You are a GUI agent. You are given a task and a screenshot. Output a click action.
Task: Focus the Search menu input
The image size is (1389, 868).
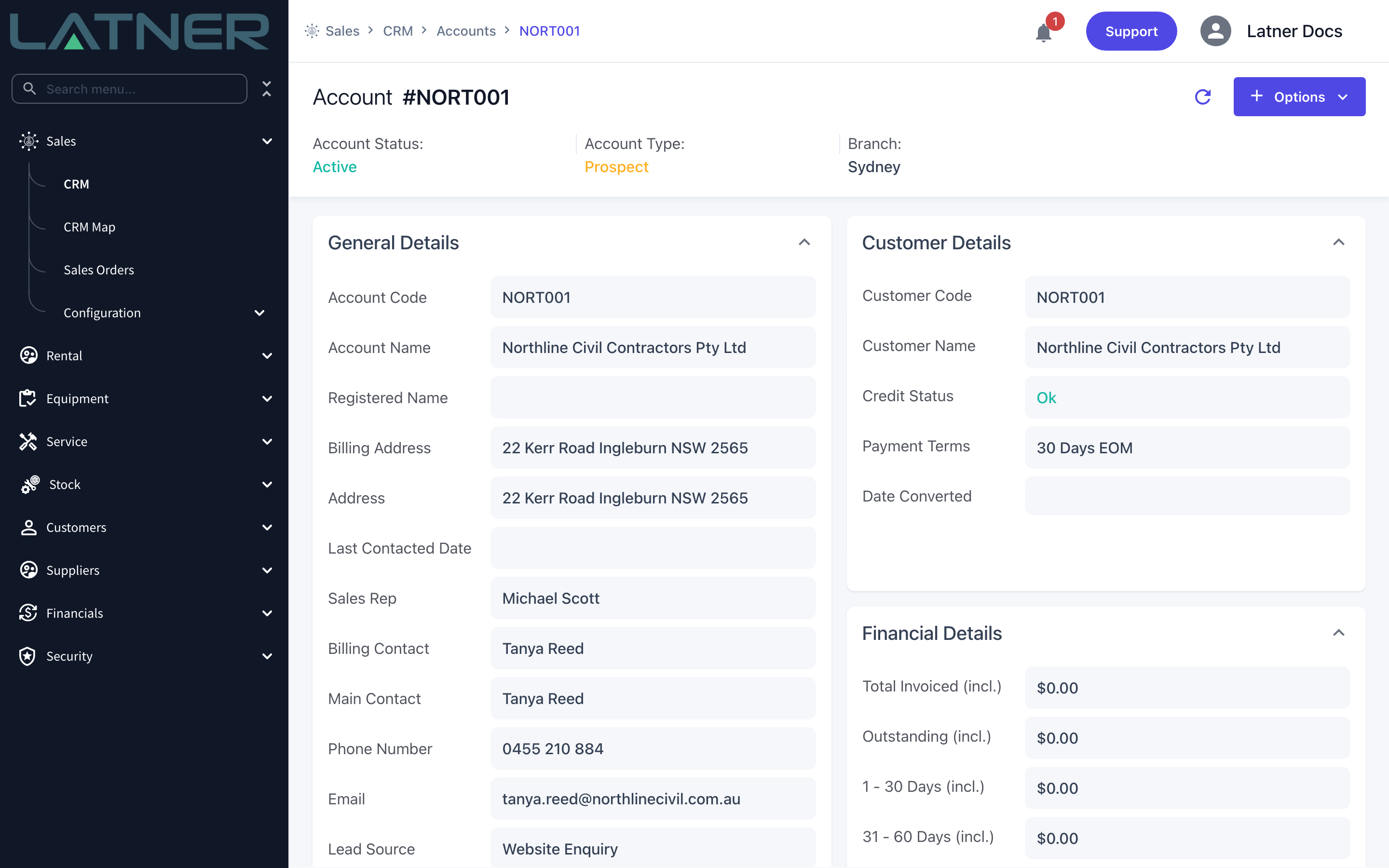(129, 88)
